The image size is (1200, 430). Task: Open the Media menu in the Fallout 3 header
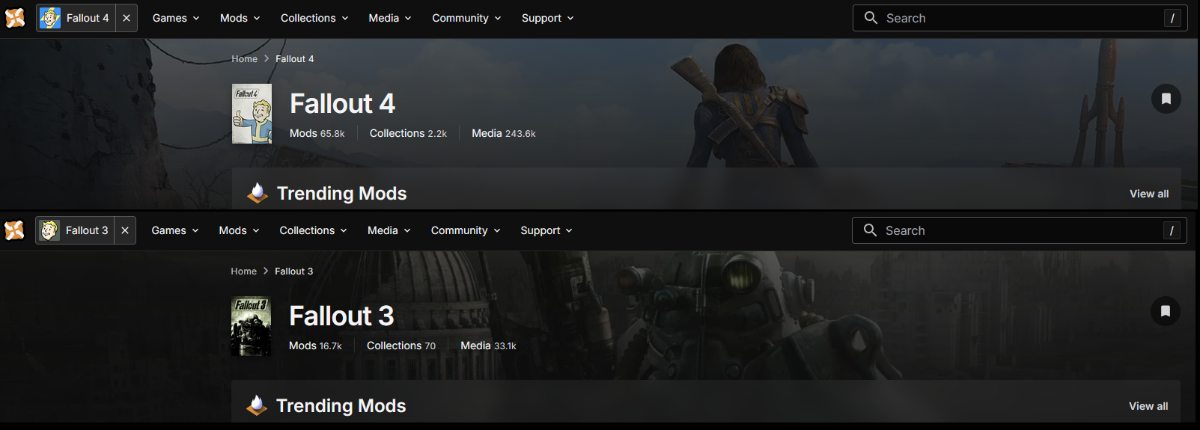(x=389, y=230)
